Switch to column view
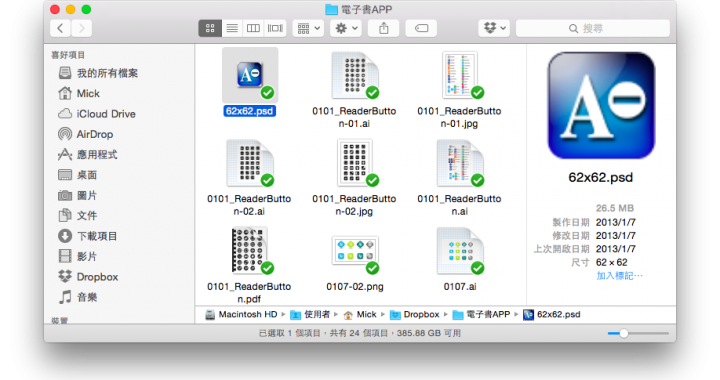The width and height of the screenshot is (720, 380). [253, 28]
